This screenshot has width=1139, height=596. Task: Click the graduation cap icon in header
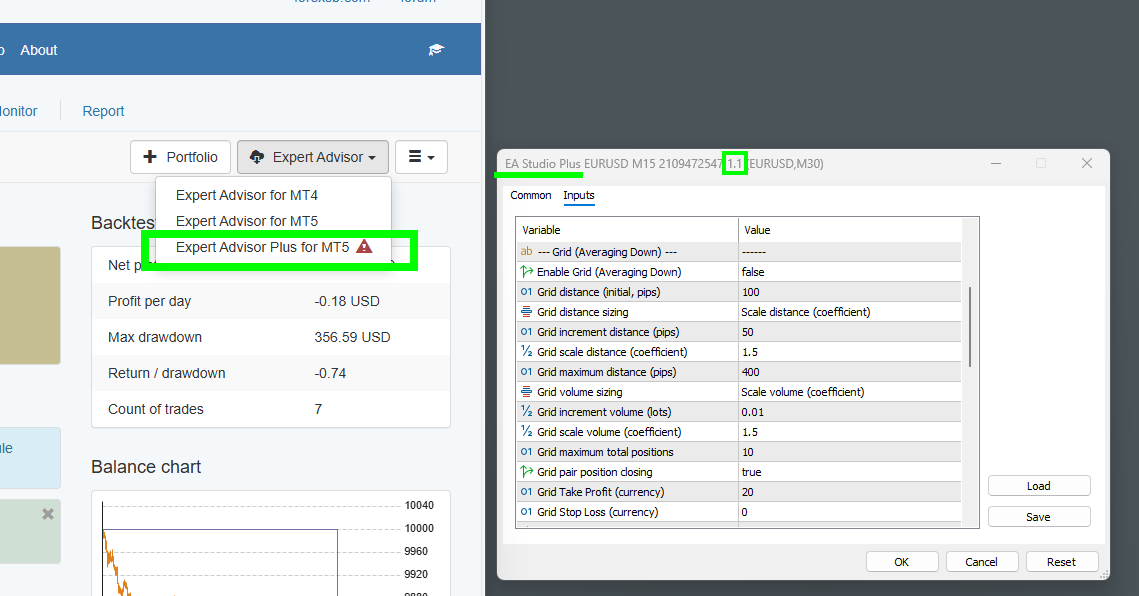436,50
